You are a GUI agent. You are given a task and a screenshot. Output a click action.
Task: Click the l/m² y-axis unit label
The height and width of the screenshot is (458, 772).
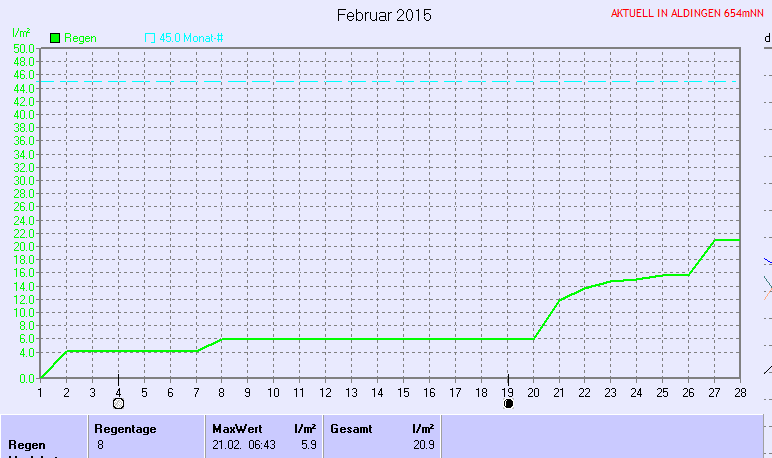pos(19,33)
